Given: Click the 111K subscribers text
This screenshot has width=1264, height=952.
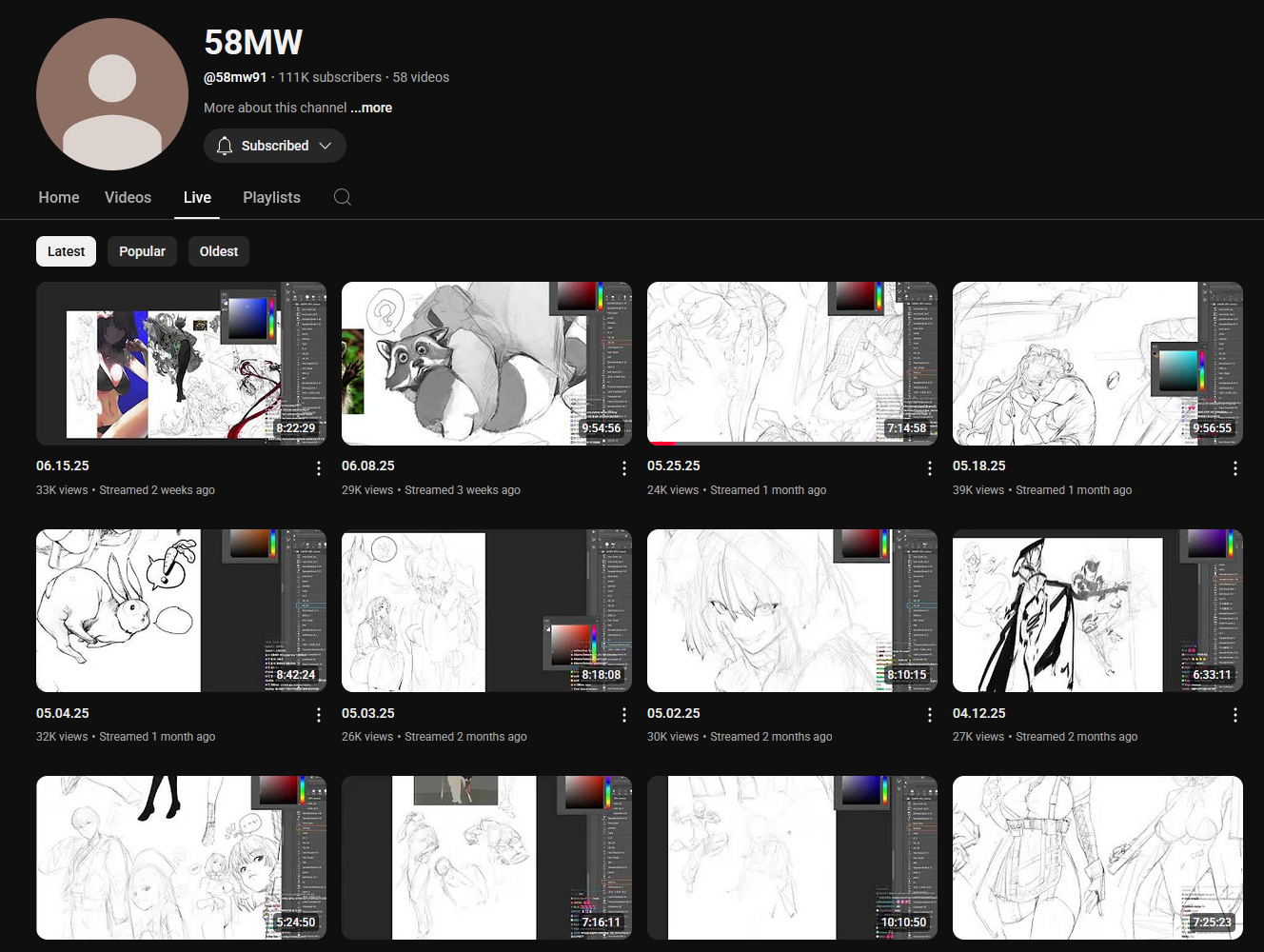Looking at the screenshot, I should (x=329, y=77).
